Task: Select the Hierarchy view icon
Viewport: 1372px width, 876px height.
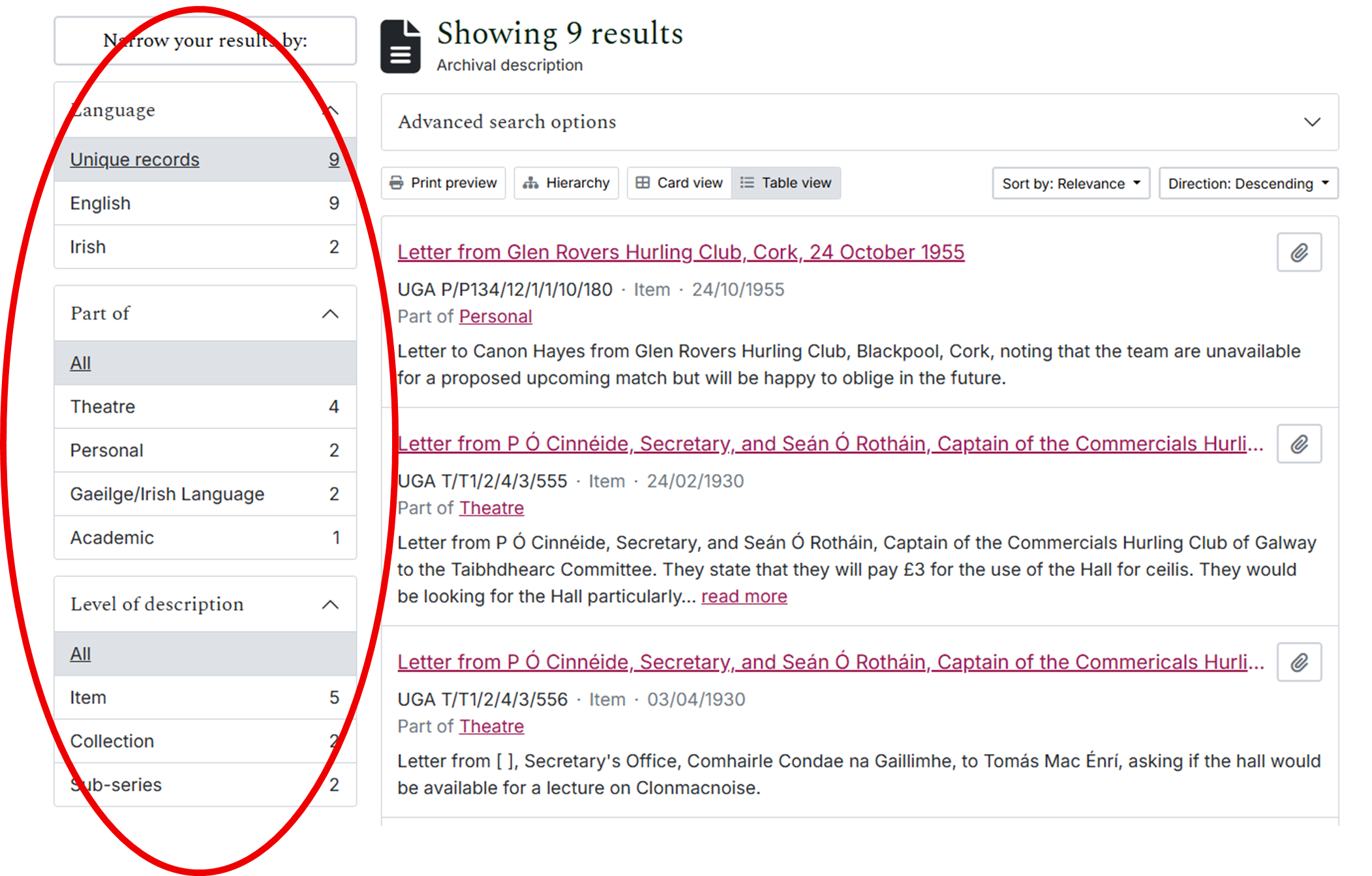Action: pyautogui.click(x=532, y=183)
